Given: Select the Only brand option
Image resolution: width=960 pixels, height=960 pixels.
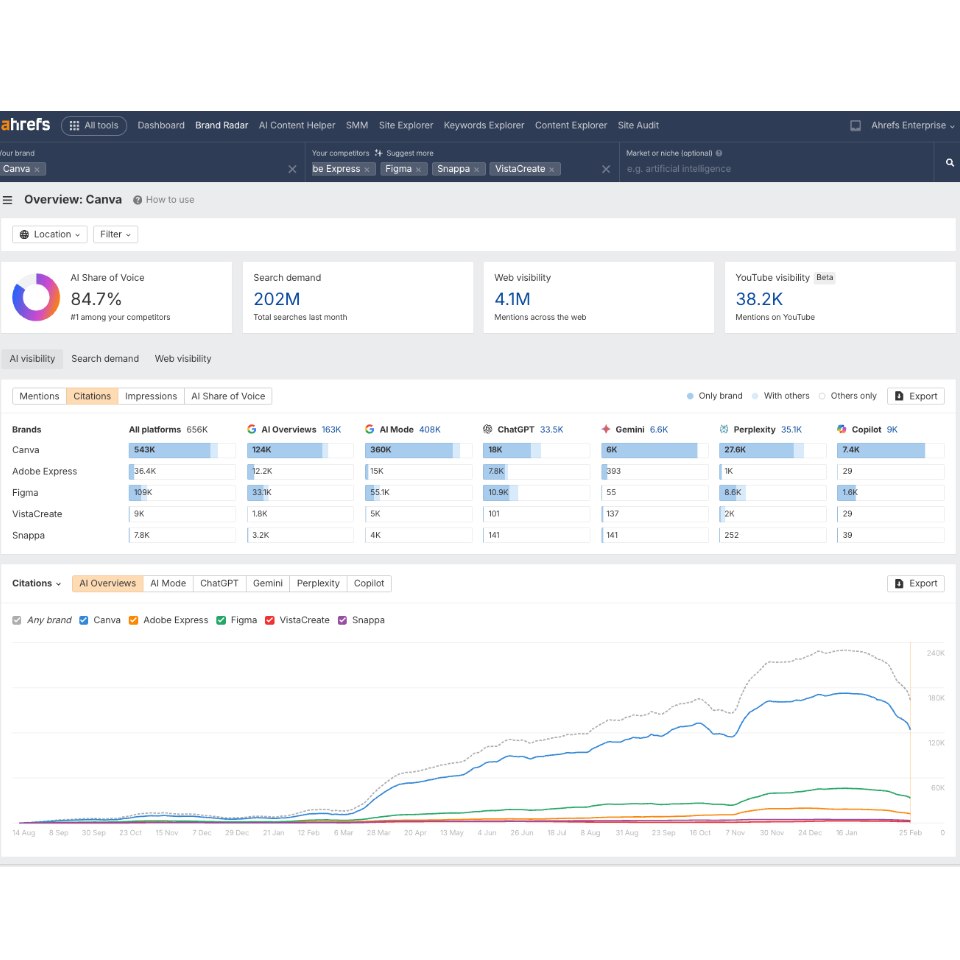Looking at the screenshot, I should 714,396.
